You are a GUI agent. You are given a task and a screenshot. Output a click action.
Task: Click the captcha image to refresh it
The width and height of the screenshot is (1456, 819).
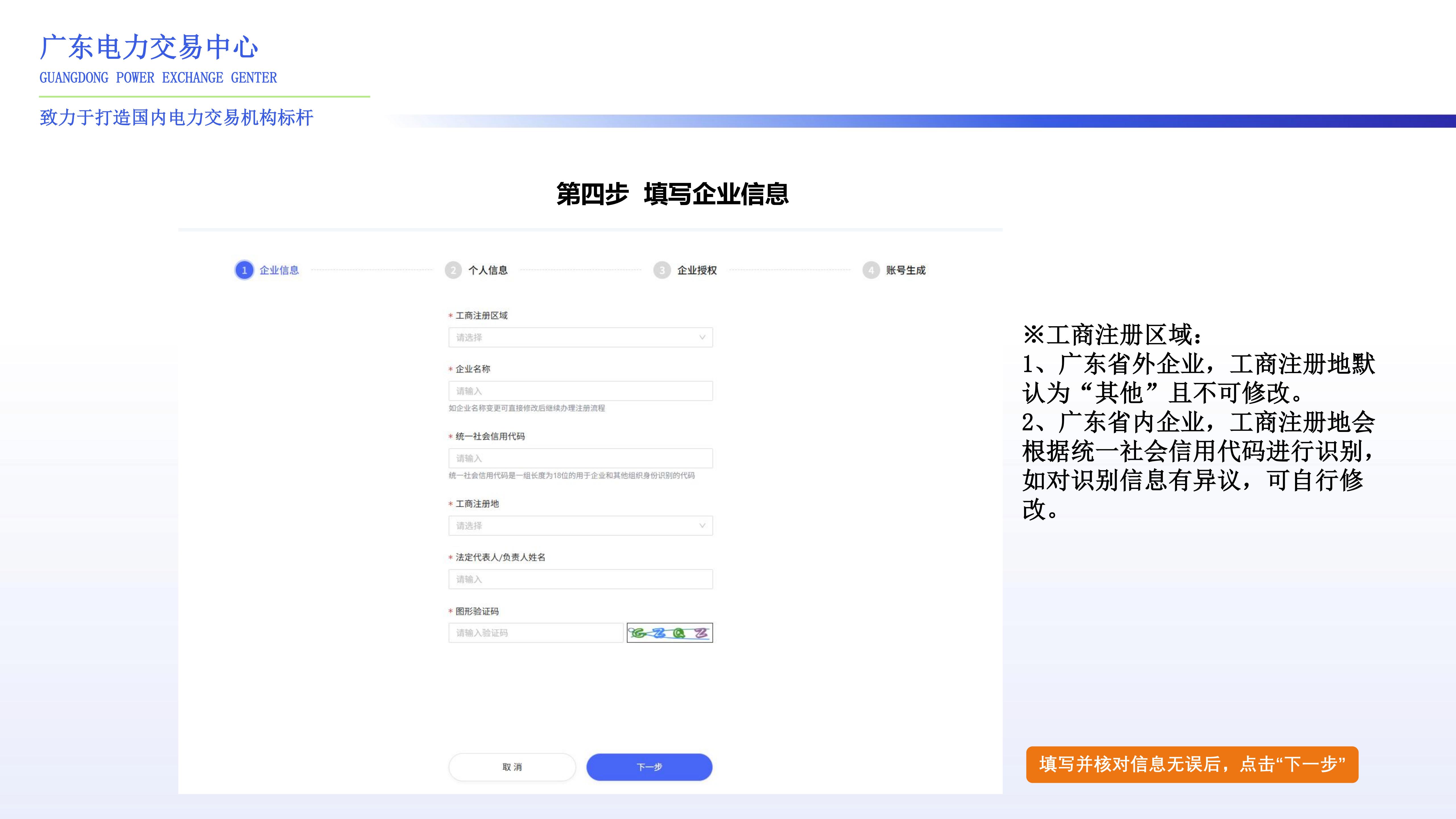pyautogui.click(x=670, y=632)
